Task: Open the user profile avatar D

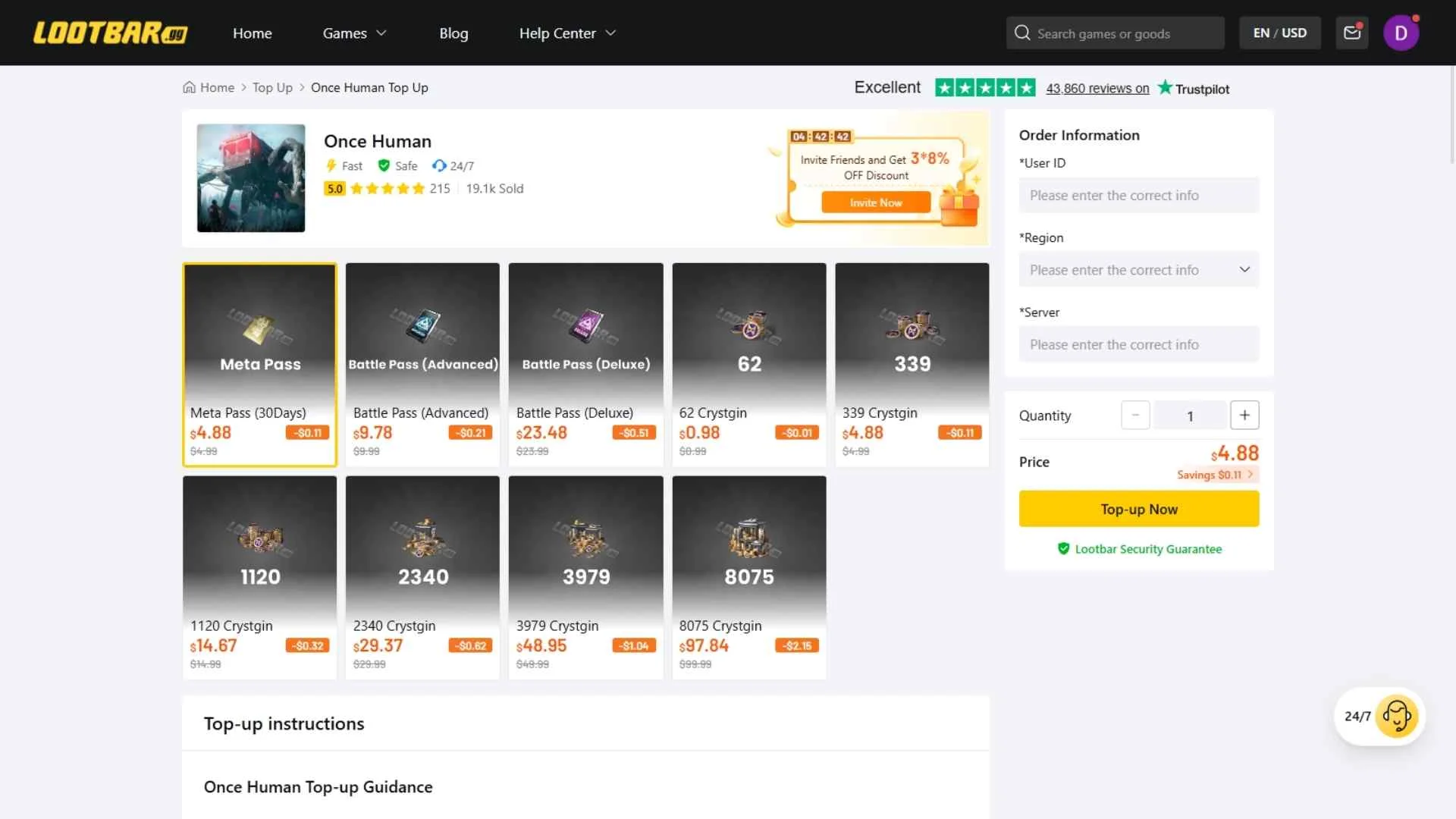Action: pyautogui.click(x=1401, y=33)
